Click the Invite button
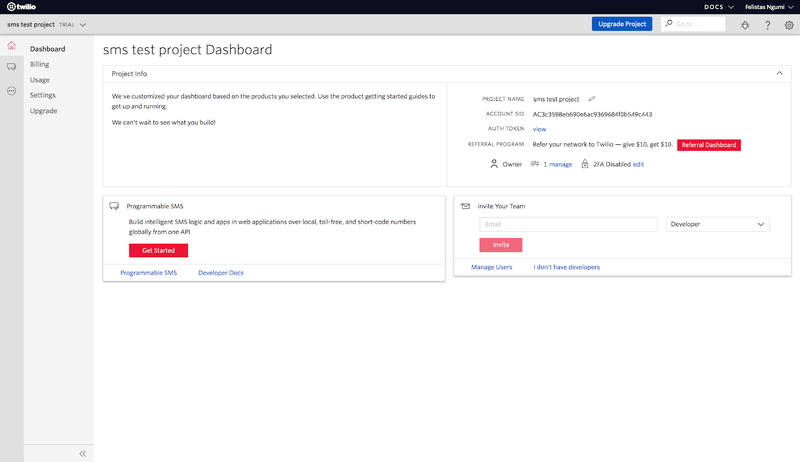This screenshot has height=462, width=800. [x=501, y=245]
